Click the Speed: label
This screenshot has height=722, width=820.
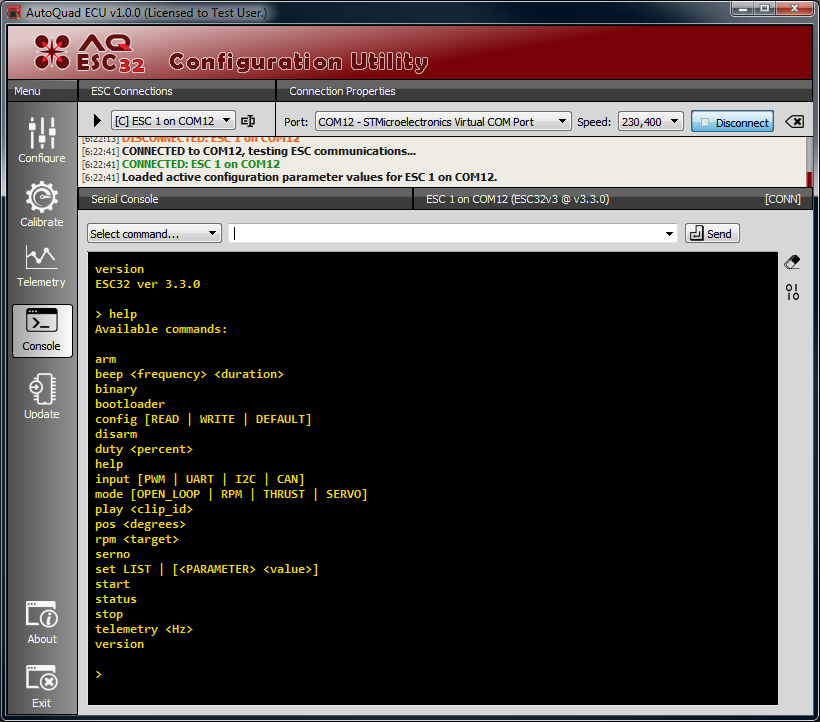[594, 122]
